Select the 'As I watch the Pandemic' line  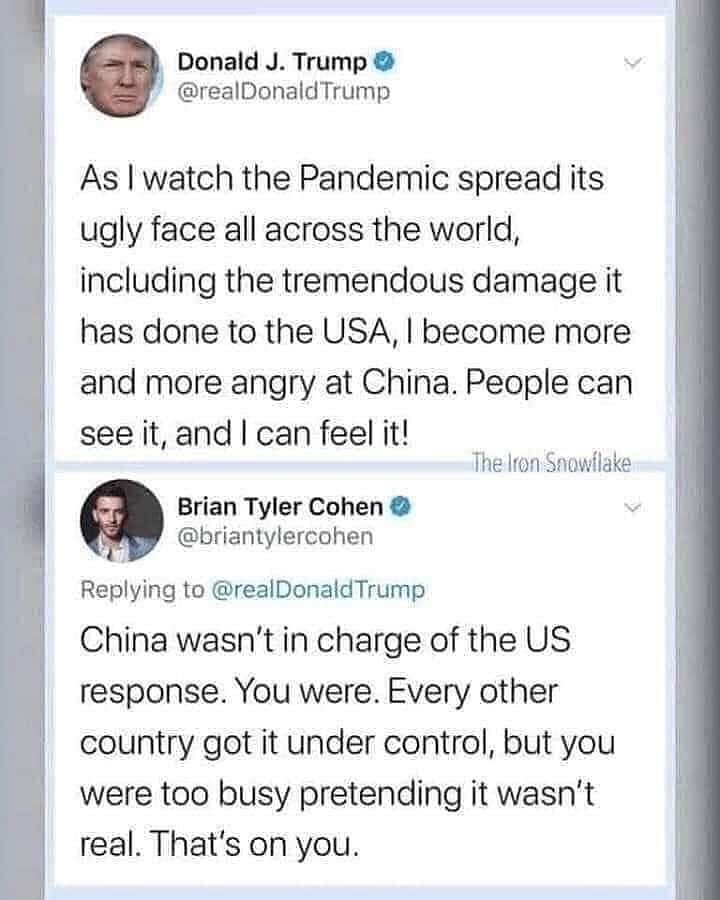[x=342, y=180]
